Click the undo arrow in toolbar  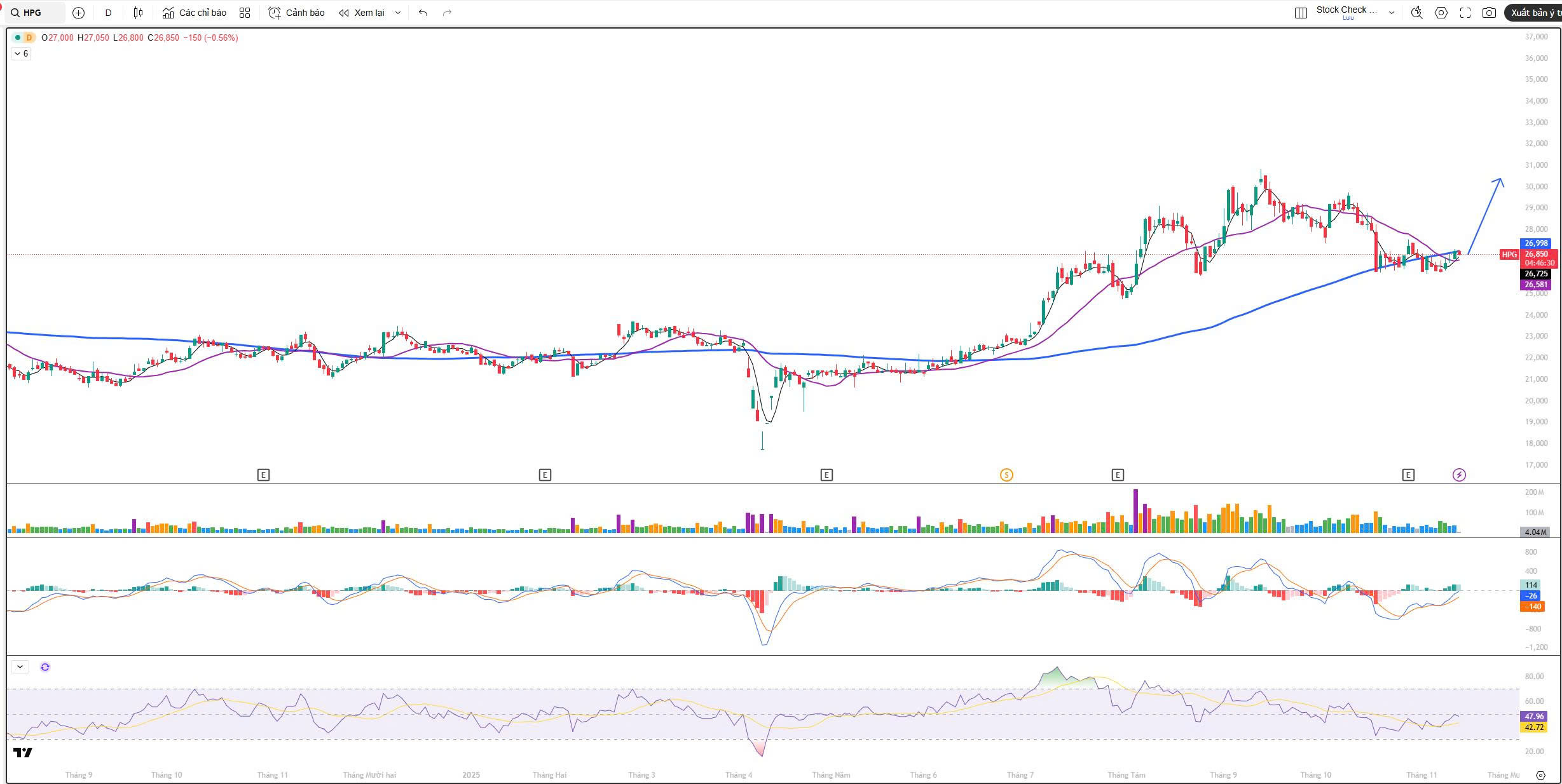[423, 13]
